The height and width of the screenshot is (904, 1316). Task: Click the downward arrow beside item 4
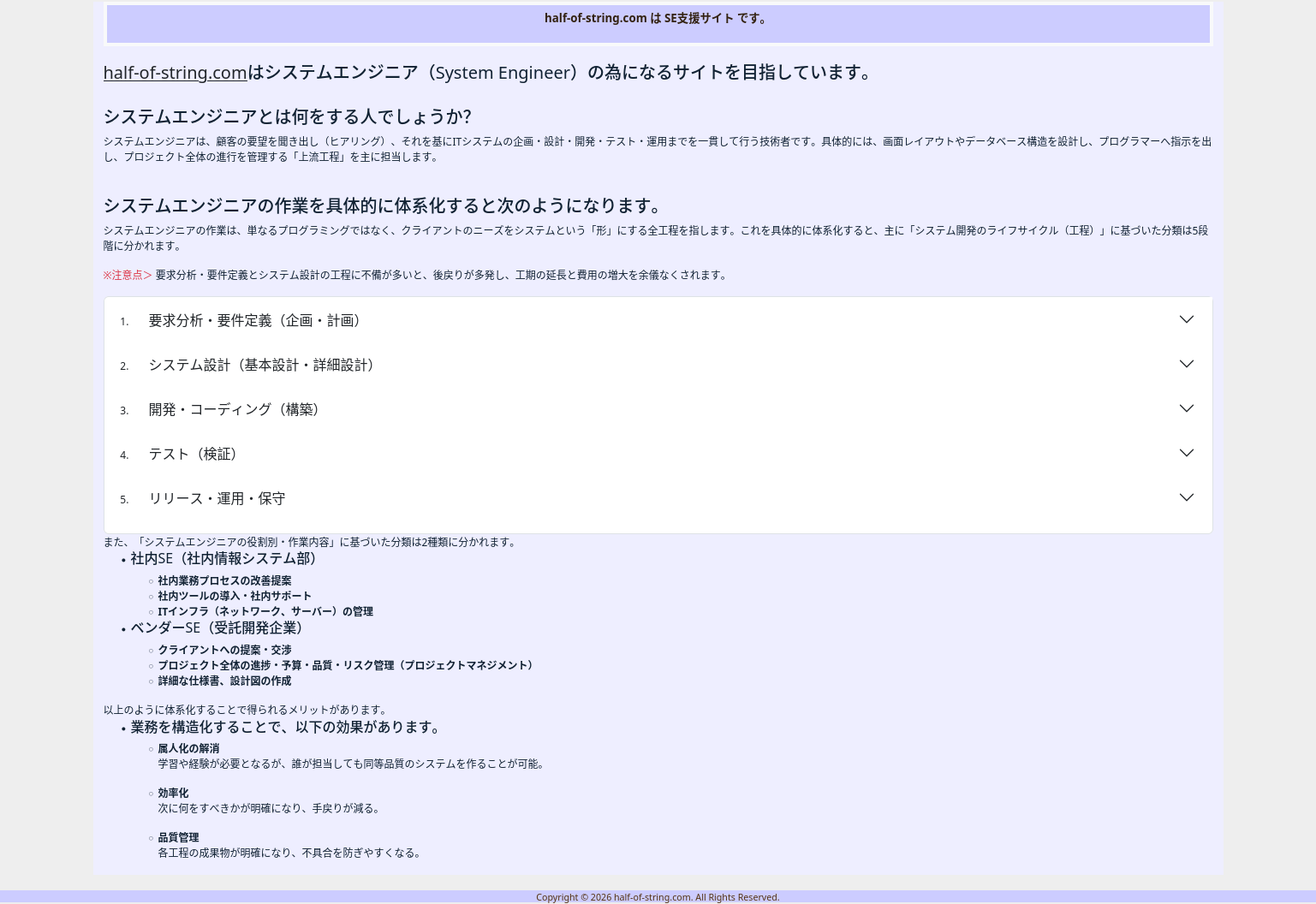point(1187,454)
